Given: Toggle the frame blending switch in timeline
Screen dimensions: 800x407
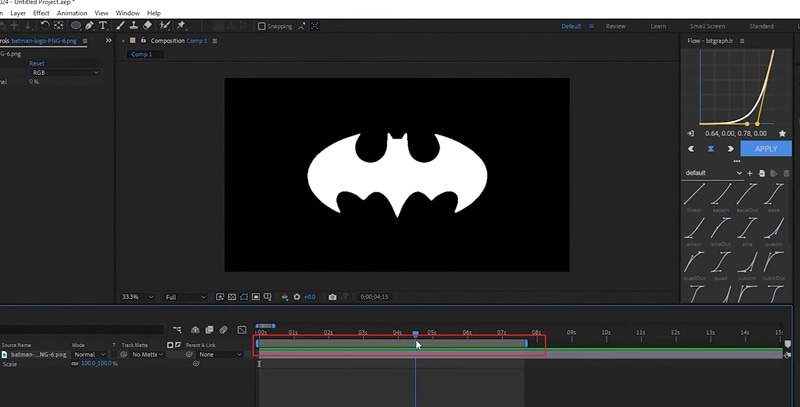Looking at the screenshot, I should [209, 330].
